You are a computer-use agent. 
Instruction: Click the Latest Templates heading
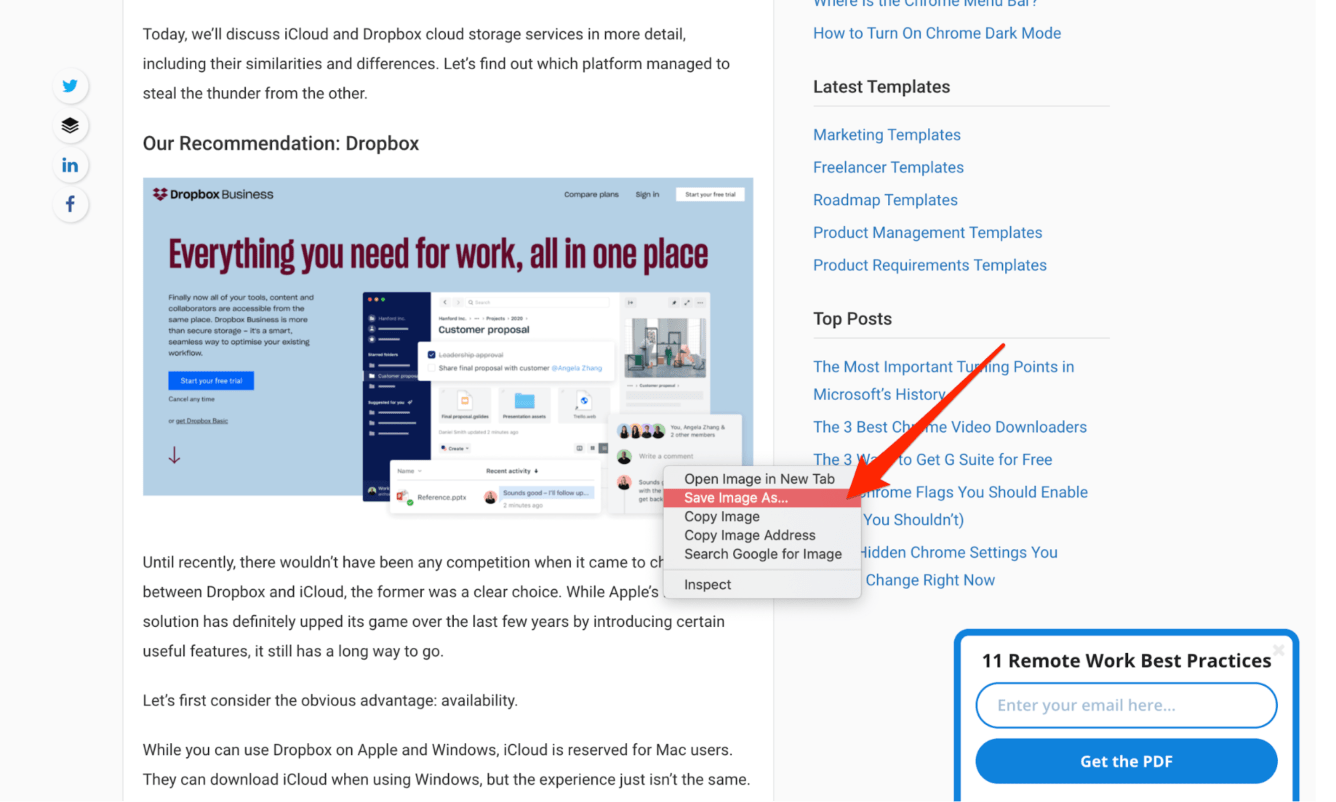(x=881, y=87)
